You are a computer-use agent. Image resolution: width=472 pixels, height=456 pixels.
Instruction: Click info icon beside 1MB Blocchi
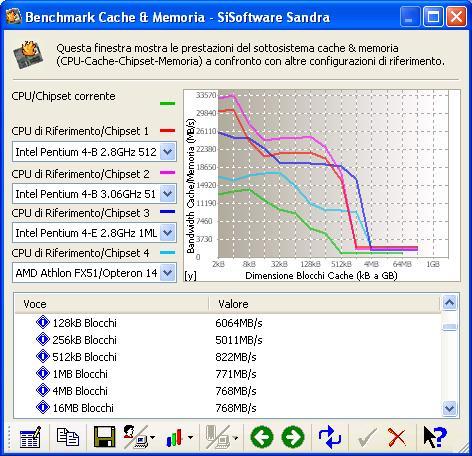coord(43,373)
